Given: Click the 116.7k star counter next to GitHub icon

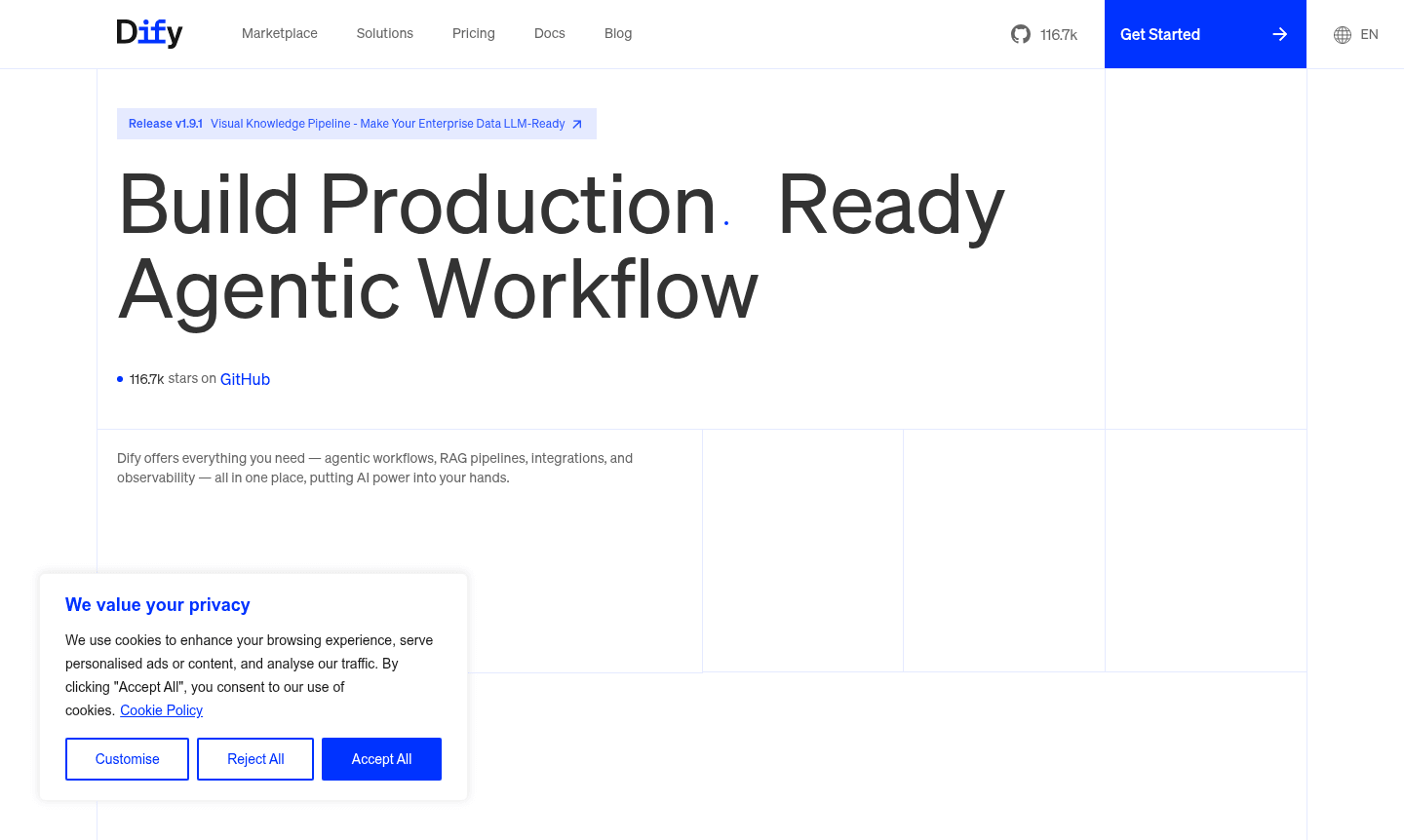Looking at the screenshot, I should (x=1058, y=34).
